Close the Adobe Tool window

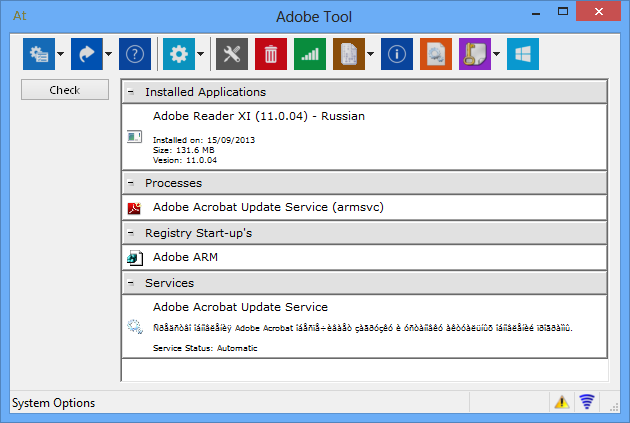tap(598, 11)
